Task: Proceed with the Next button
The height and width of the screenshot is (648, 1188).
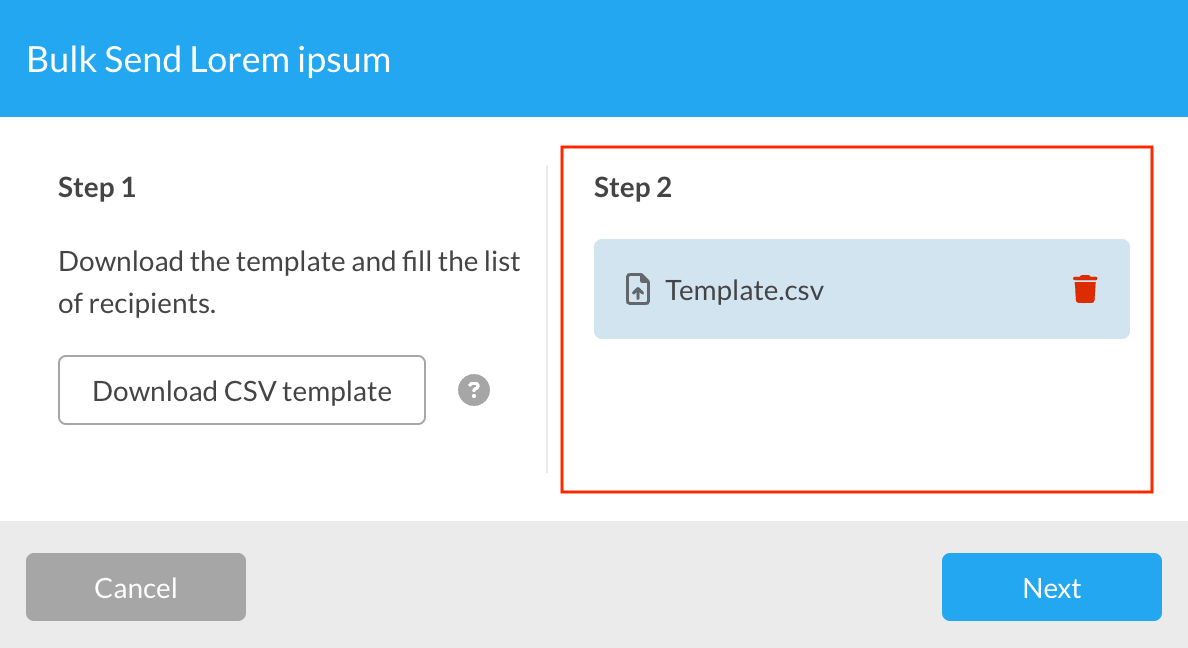Action: [1051, 587]
